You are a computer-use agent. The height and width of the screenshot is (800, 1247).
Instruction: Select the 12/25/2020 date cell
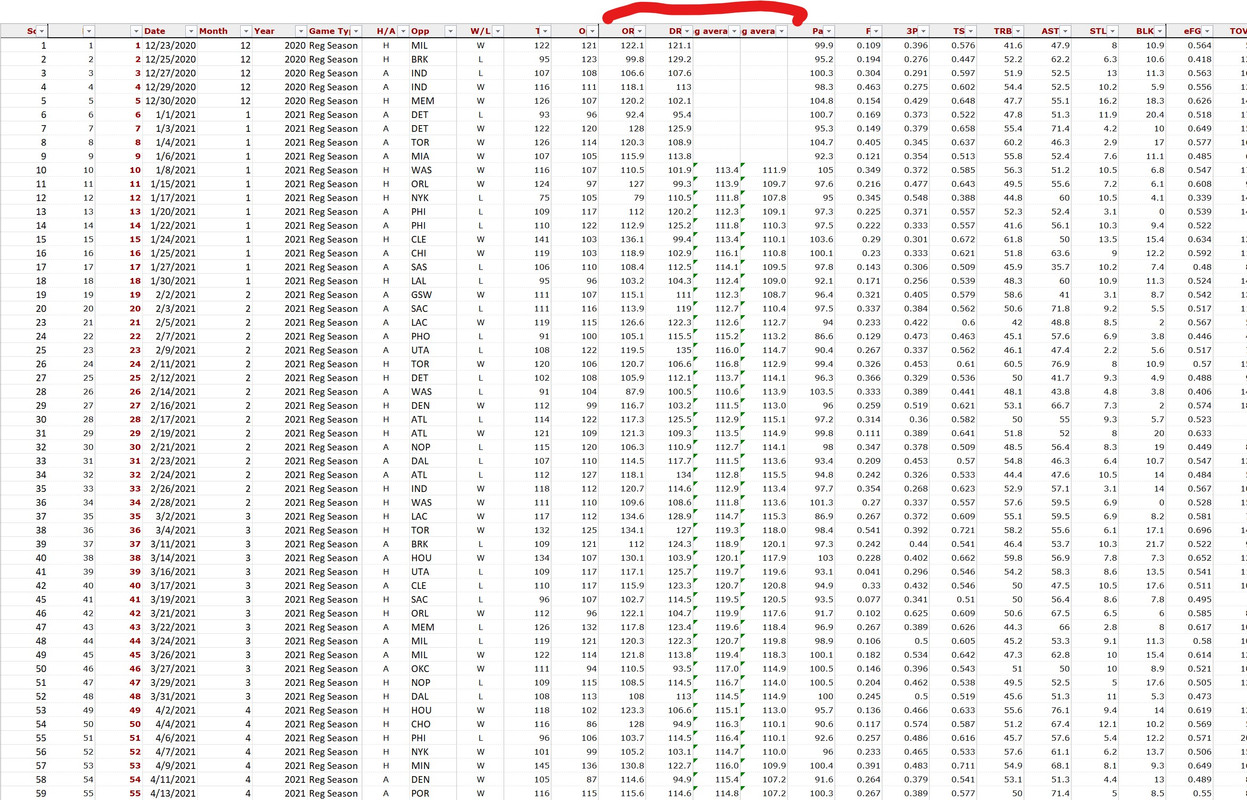pos(169,59)
